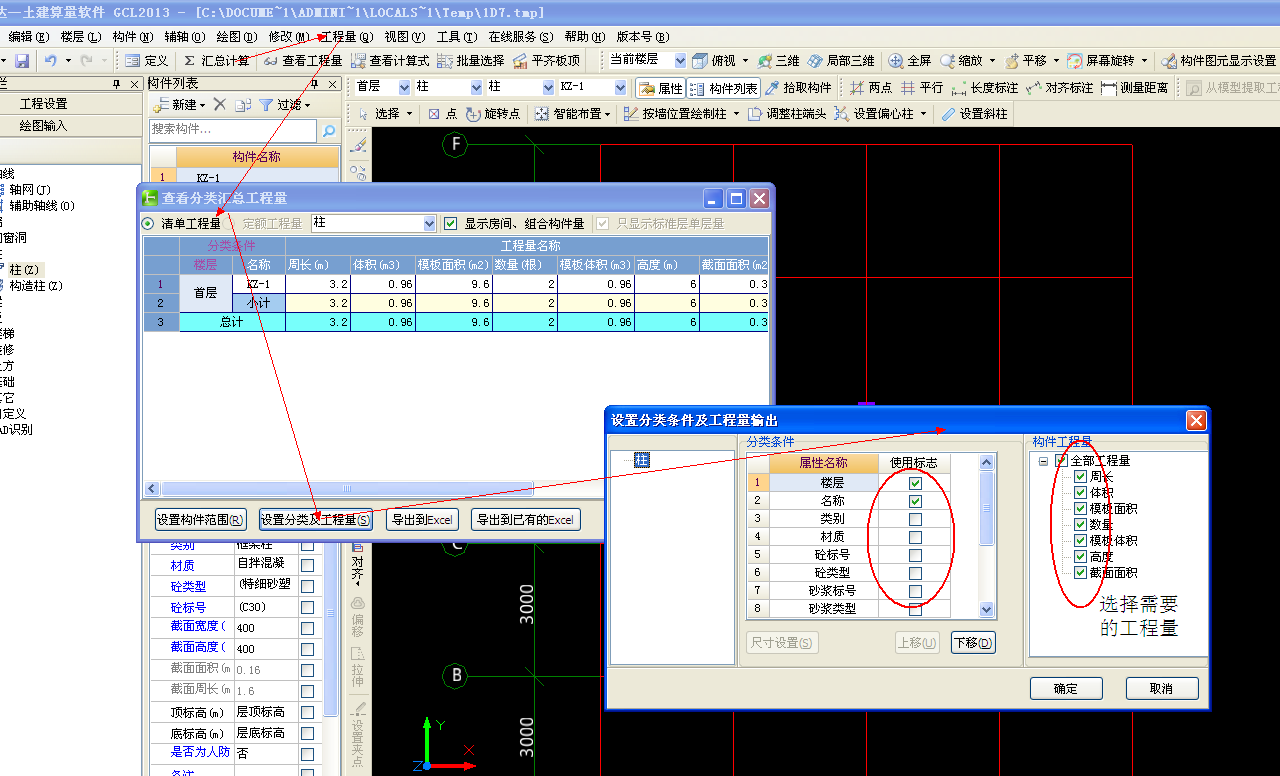Switch to 三维 3D view

pos(779,61)
